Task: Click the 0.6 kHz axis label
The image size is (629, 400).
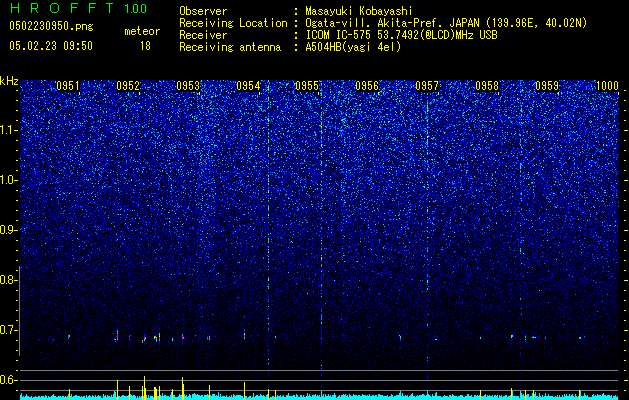Action: [8, 380]
